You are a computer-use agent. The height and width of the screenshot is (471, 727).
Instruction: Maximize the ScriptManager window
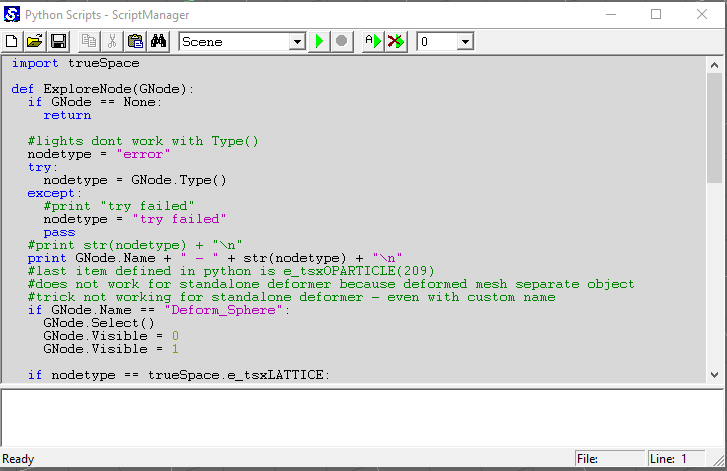coord(656,14)
